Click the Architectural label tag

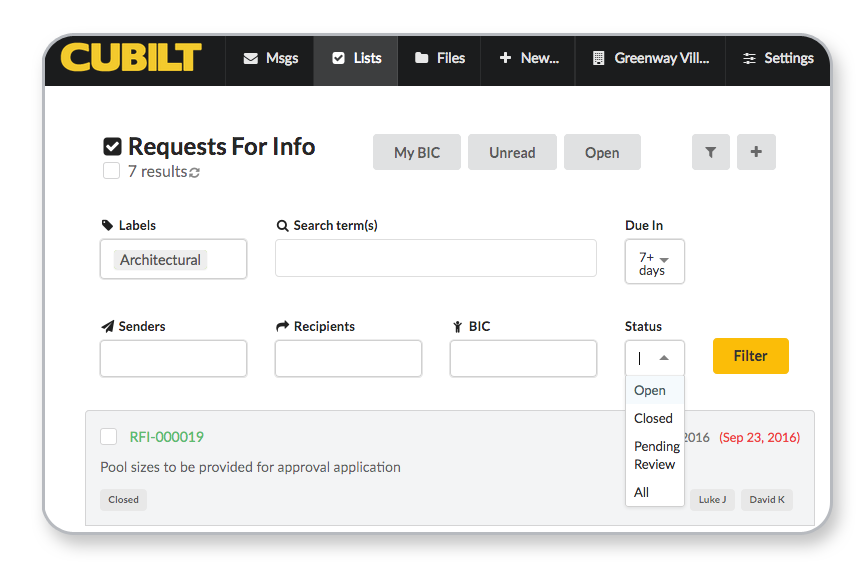click(x=160, y=260)
